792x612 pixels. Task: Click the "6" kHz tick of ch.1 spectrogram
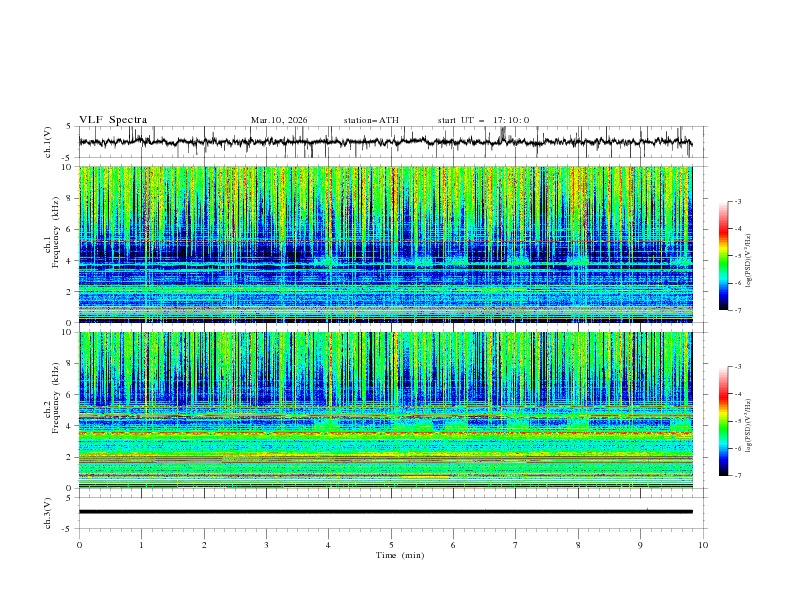tap(71, 229)
